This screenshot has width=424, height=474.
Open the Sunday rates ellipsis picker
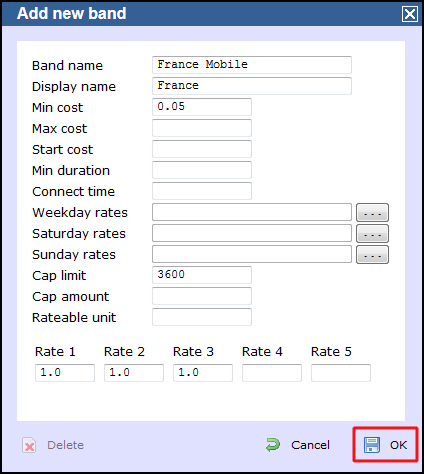[372, 254]
